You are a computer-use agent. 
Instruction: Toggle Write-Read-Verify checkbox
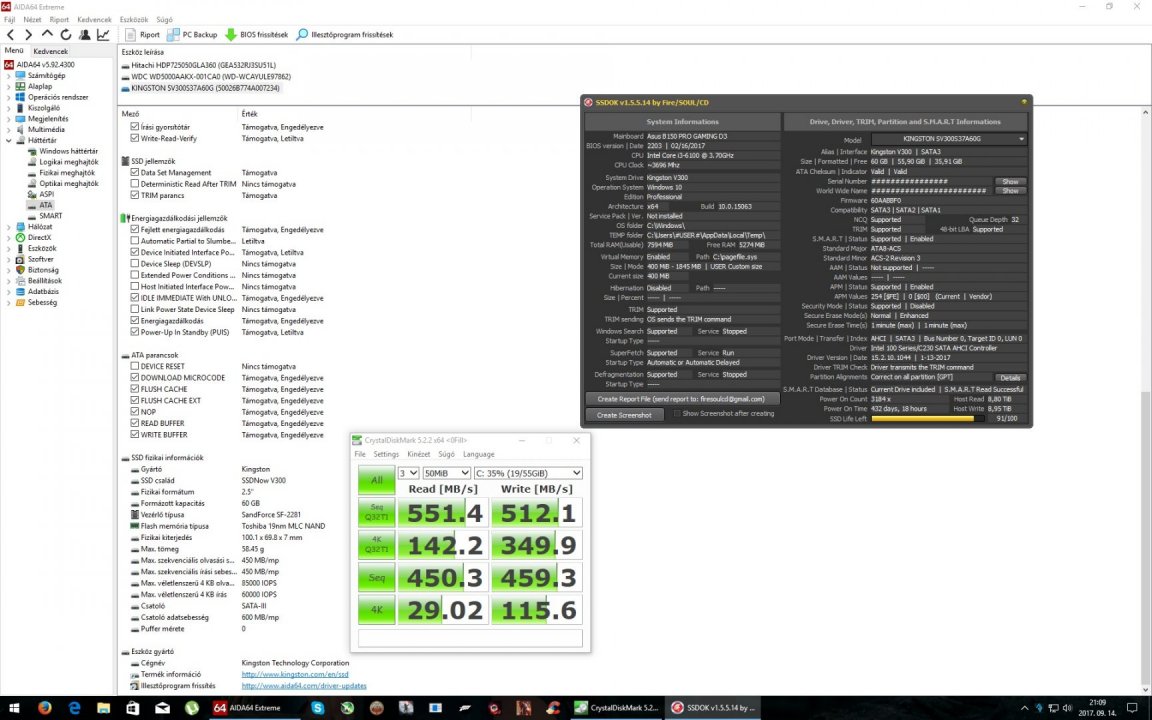coord(134,138)
